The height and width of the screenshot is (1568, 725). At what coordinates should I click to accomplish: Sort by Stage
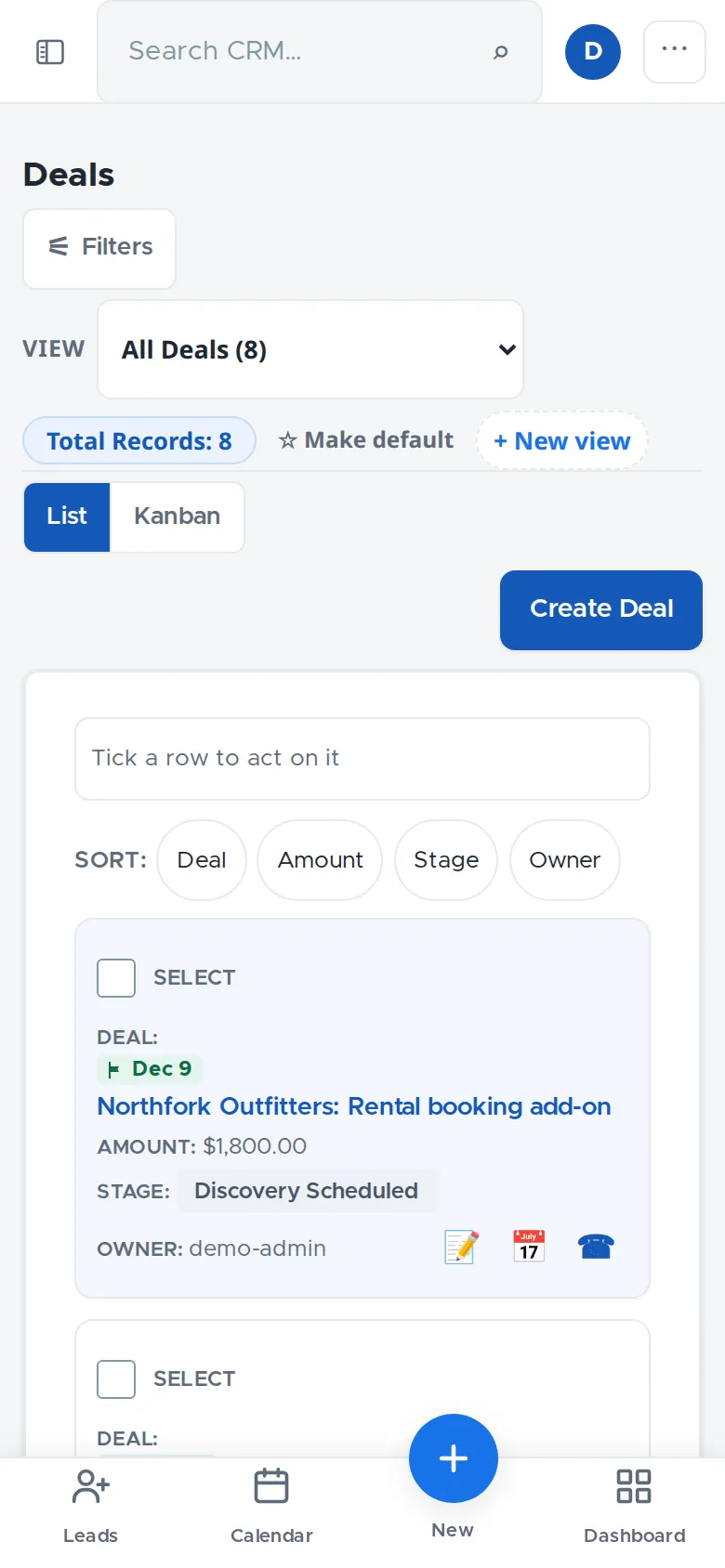(446, 860)
